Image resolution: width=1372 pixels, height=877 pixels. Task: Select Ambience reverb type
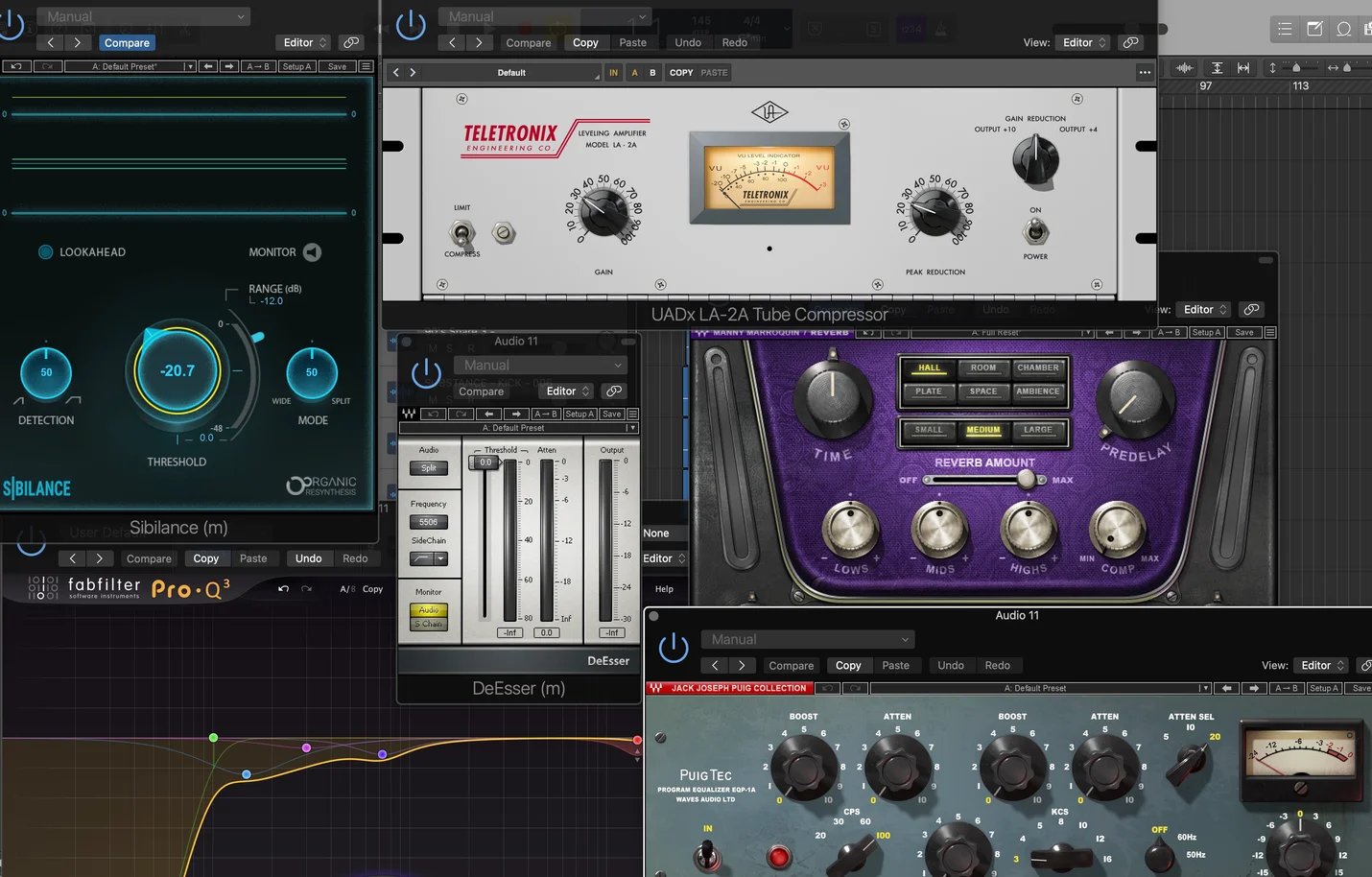[1038, 391]
